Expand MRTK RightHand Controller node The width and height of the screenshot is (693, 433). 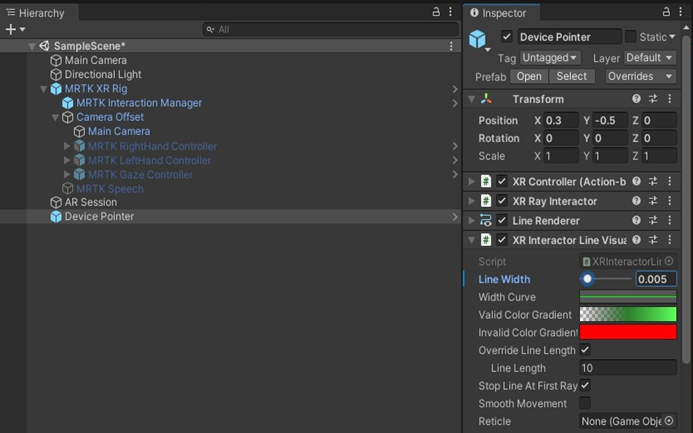coord(67,146)
